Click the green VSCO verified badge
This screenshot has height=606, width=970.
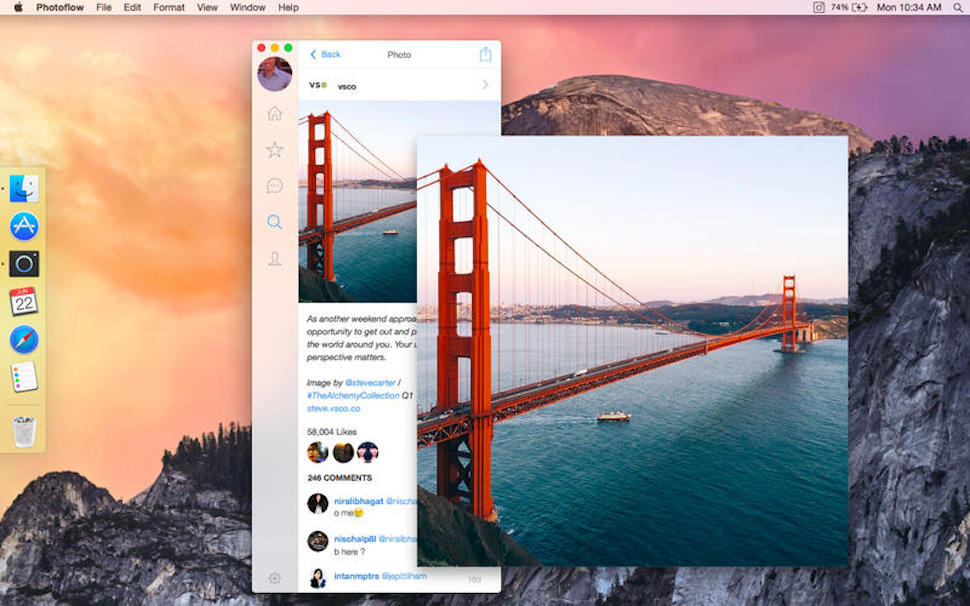click(x=326, y=85)
